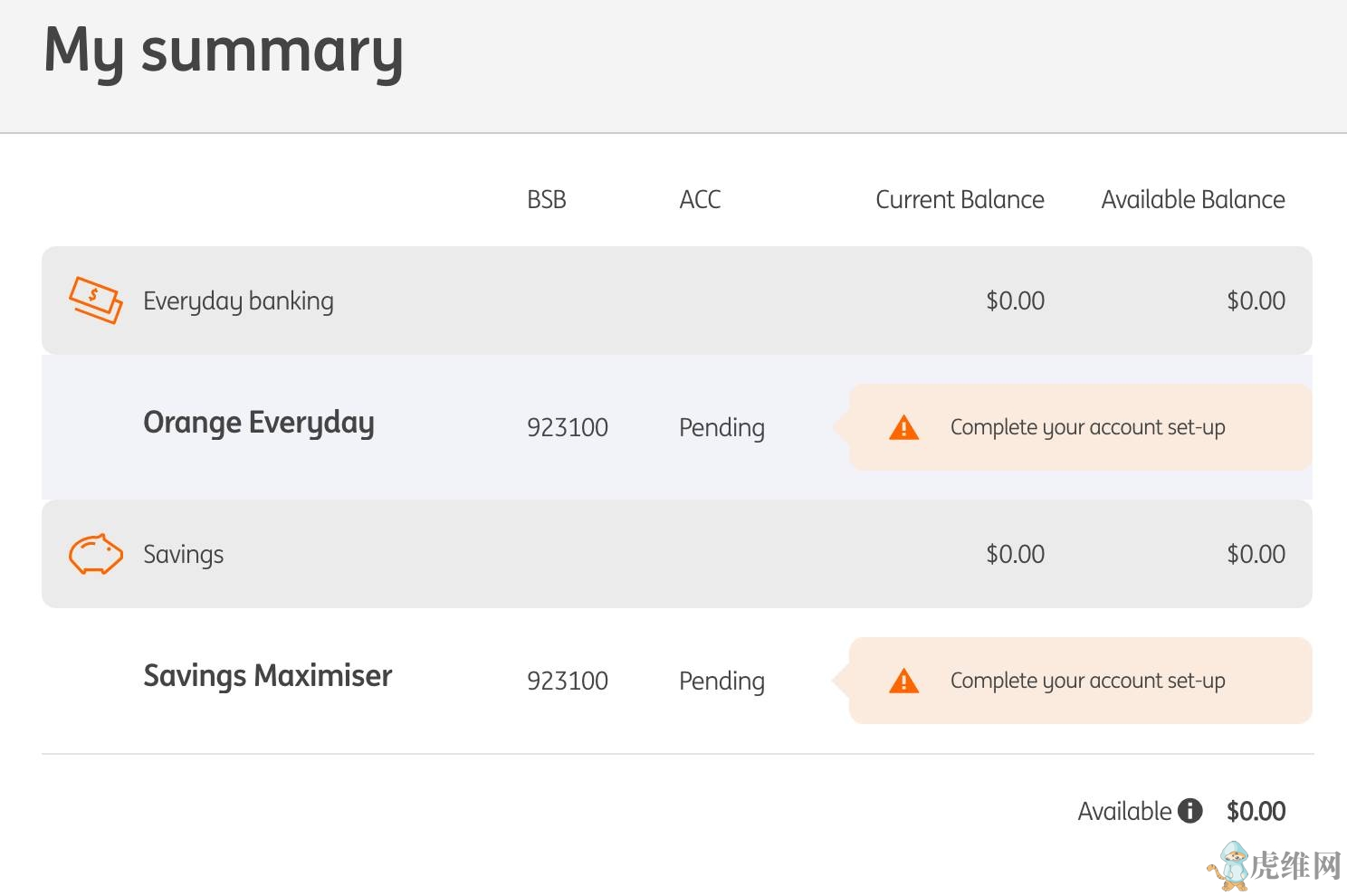Click the My summary heading
Screen dimensions: 1347x896
coord(224,51)
